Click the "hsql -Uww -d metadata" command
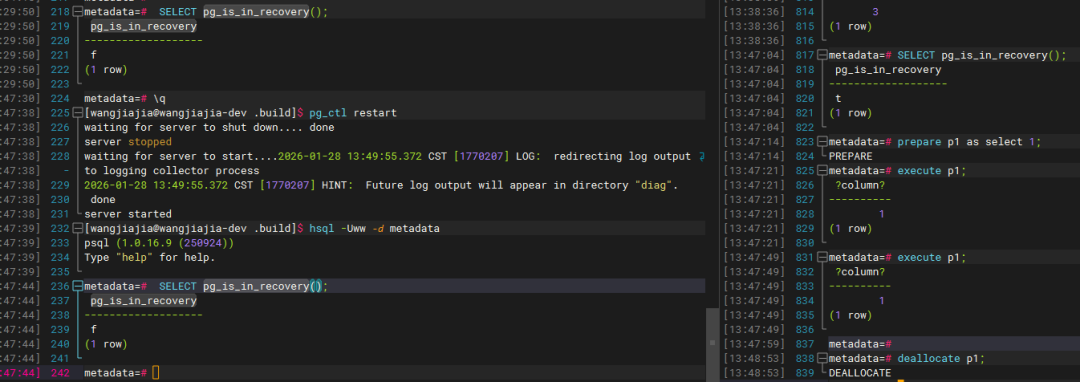Viewport: 1080px width, 382px height. point(375,229)
